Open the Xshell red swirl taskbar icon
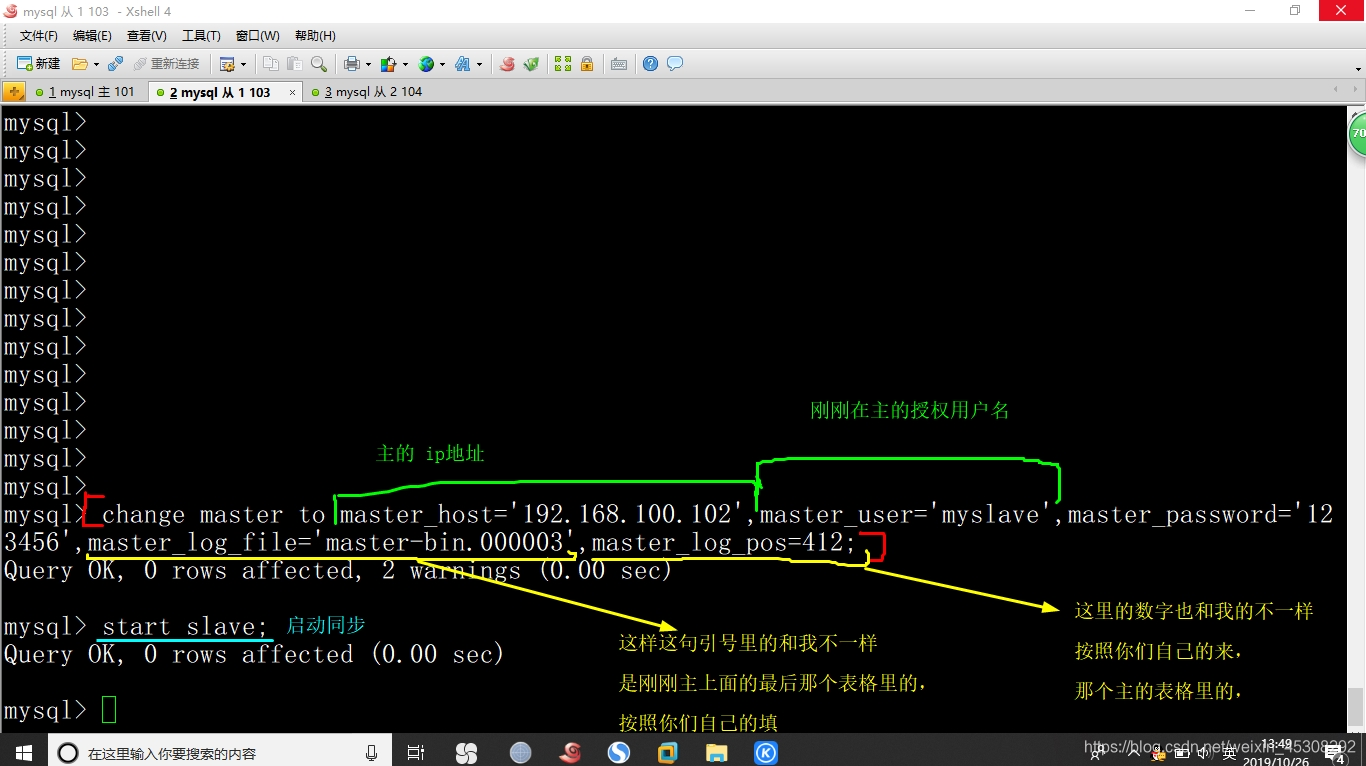Image resolution: width=1366 pixels, height=766 pixels. click(x=571, y=752)
